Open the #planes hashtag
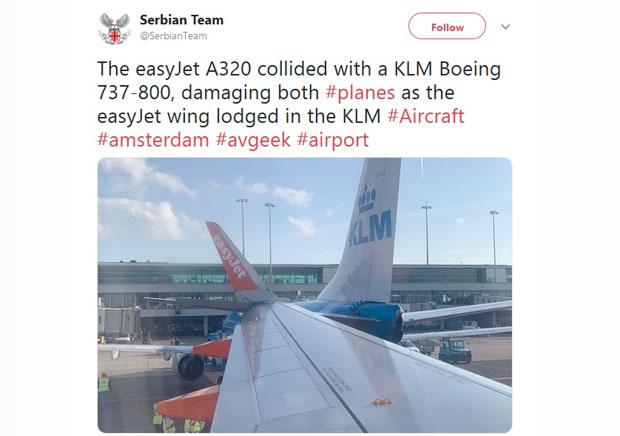The image size is (620, 436). [x=360, y=92]
